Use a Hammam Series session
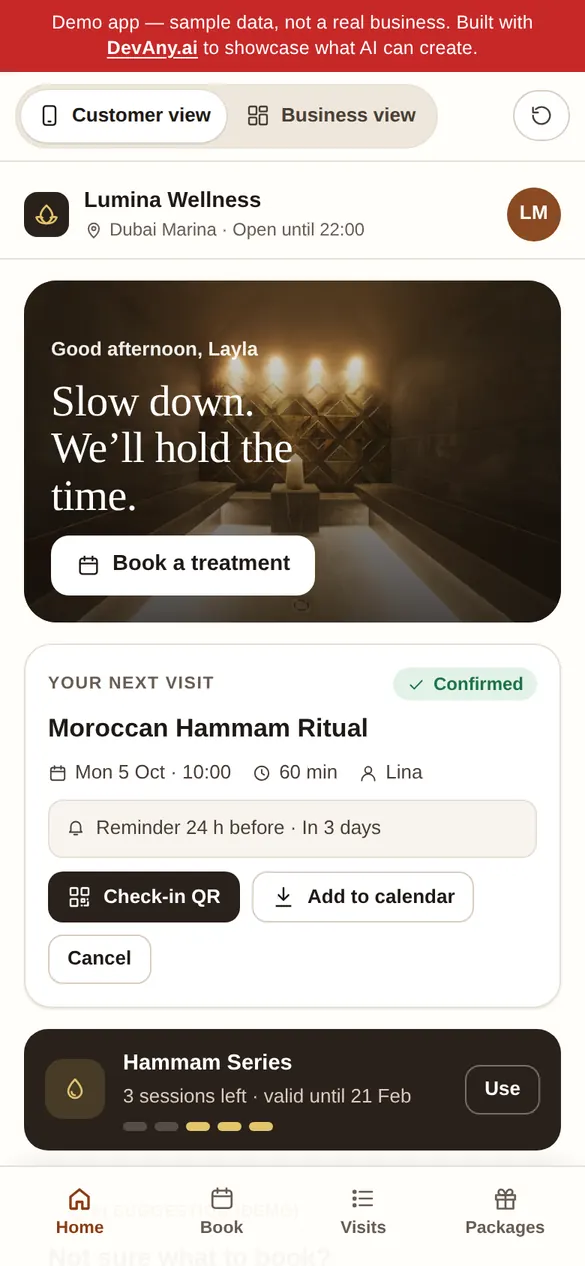The width and height of the screenshot is (585, 1266). tap(502, 1089)
